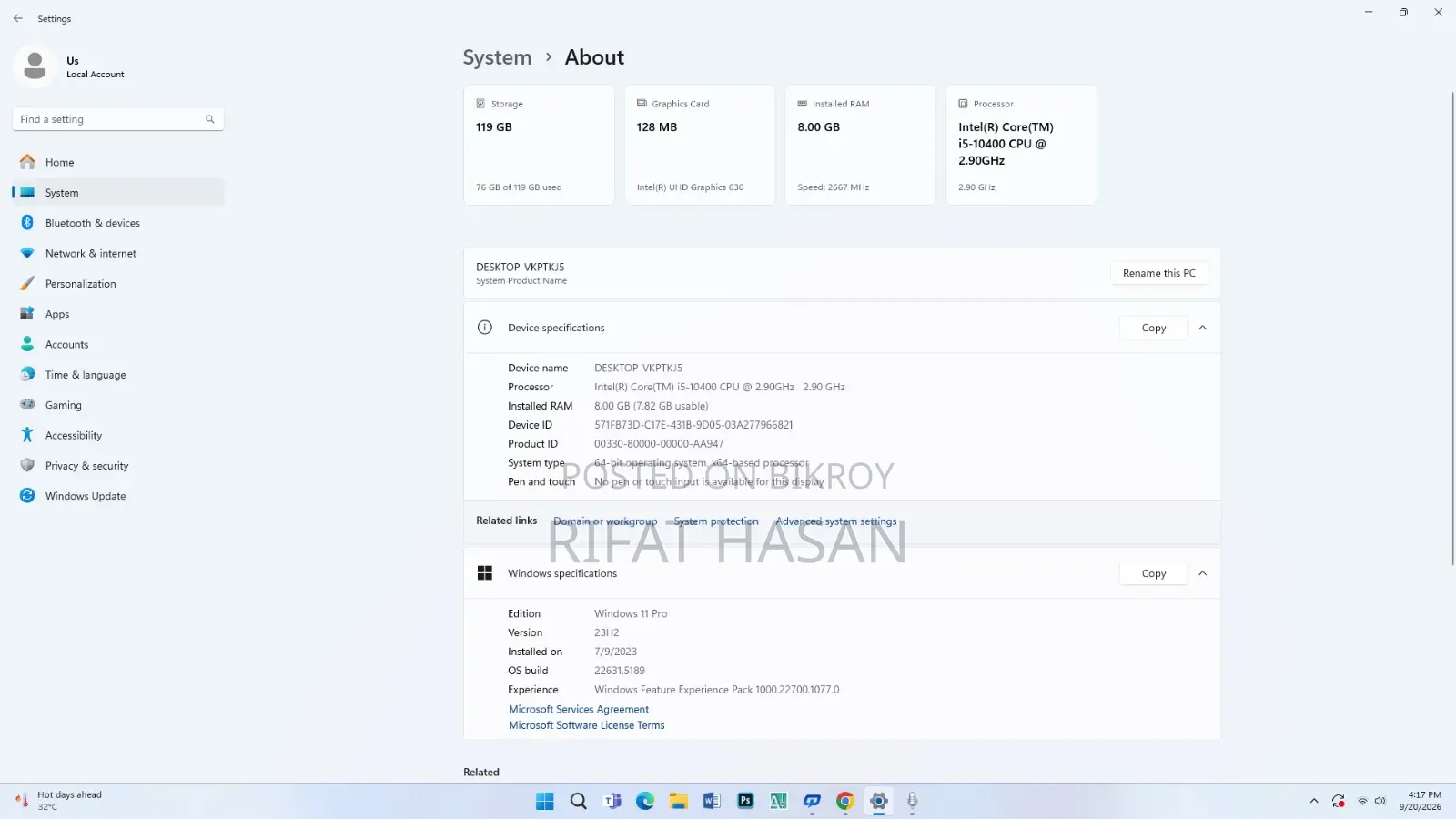Open Accounts settings
The width and height of the screenshot is (1456, 819).
(118, 344)
